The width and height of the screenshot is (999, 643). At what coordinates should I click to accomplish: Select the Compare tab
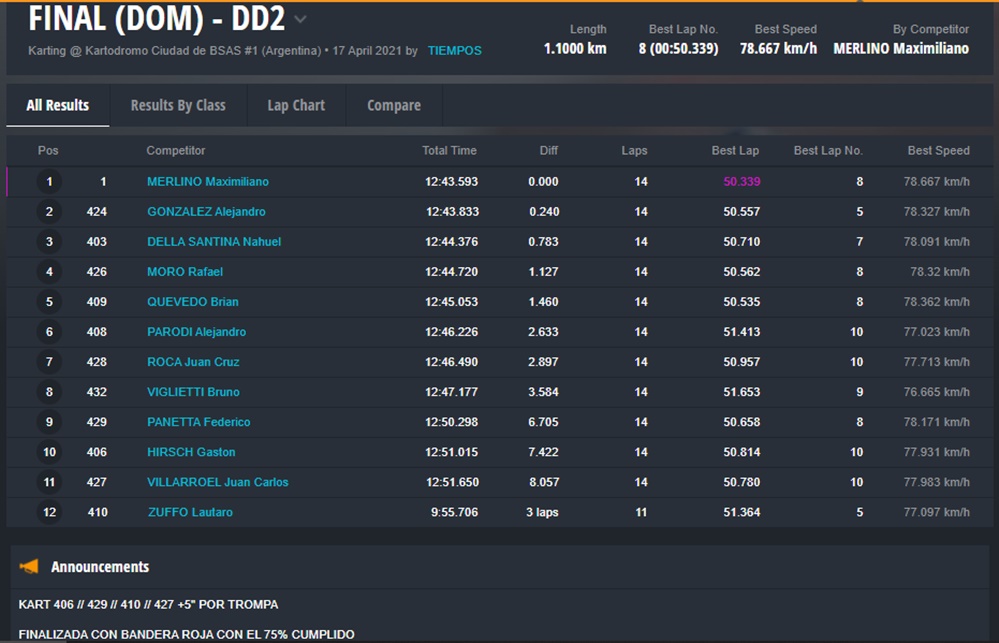[394, 105]
